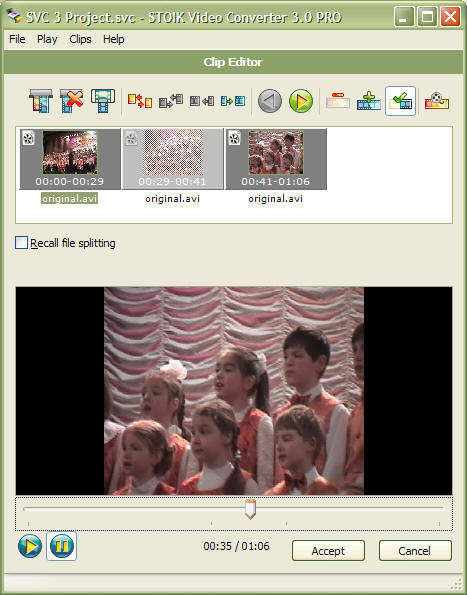Click the first filmstrip clip tool icon
The width and height of the screenshot is (467, 595).
pos(41,101)
